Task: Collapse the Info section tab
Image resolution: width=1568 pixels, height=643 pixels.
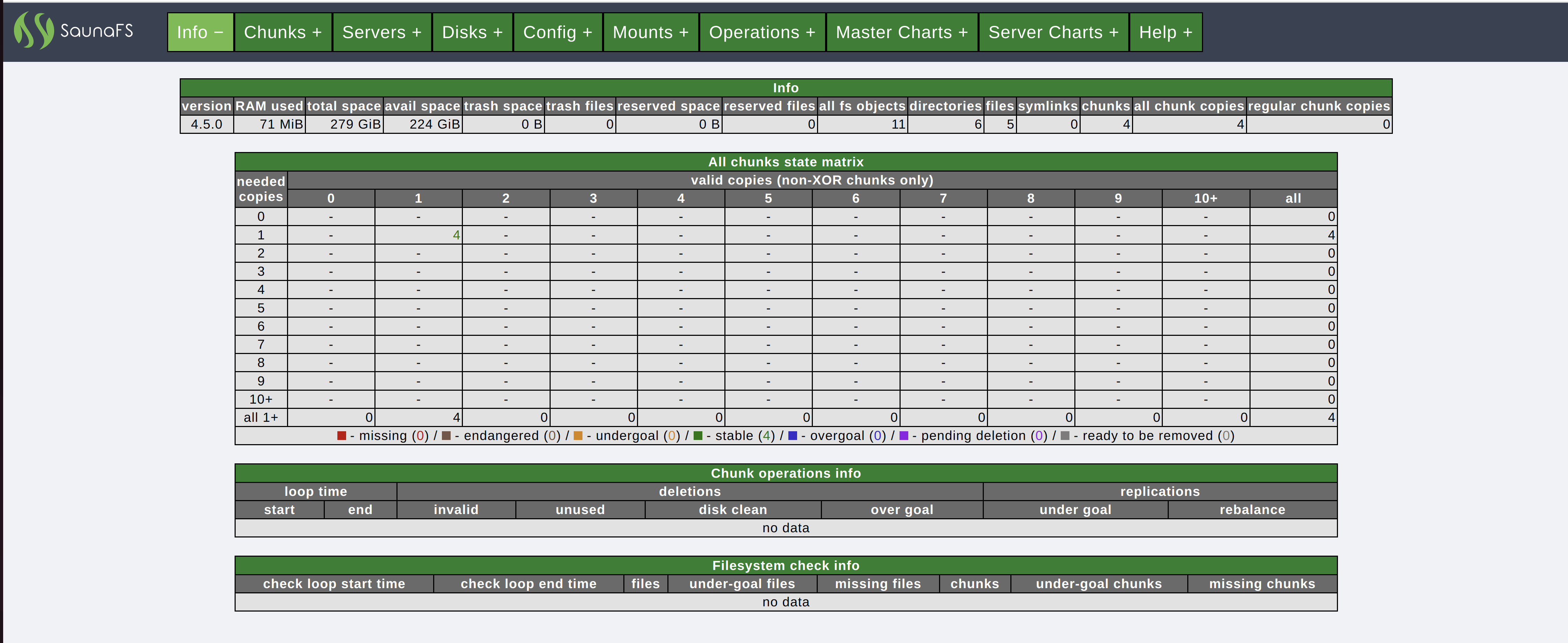Action: tap(200, 32)
